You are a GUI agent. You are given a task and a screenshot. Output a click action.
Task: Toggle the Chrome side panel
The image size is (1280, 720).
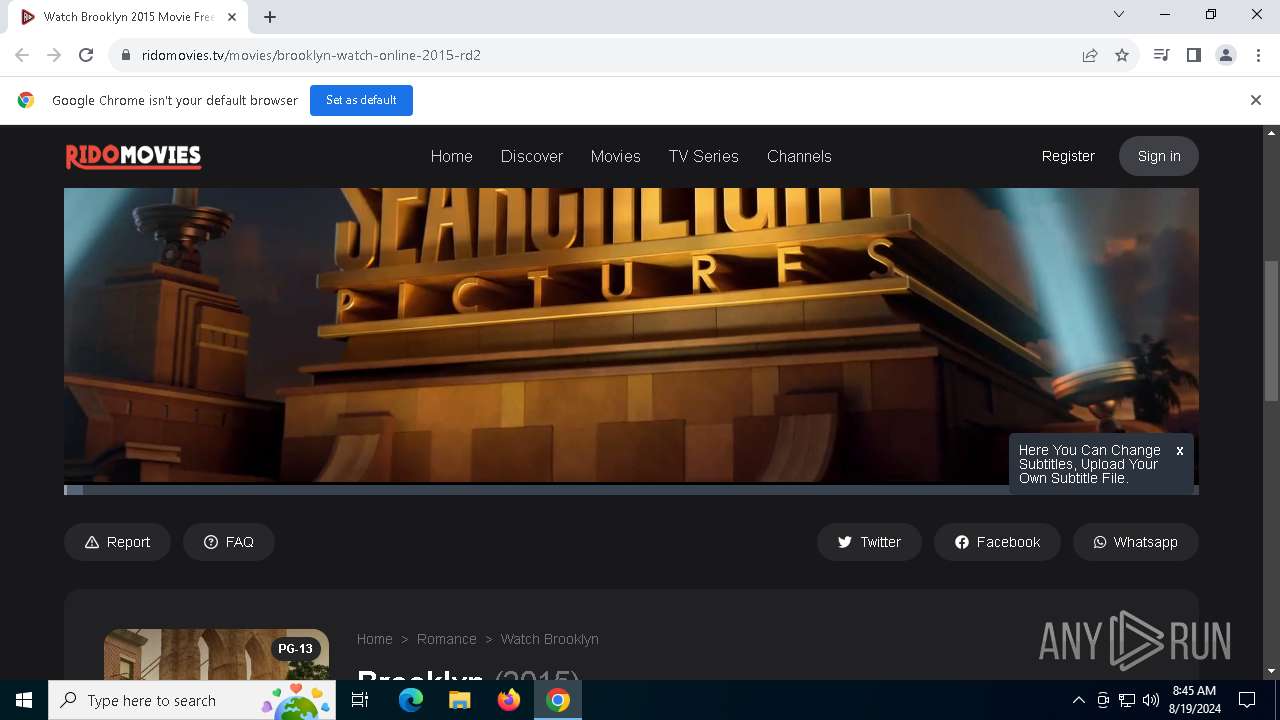click(x=1193, y=55)
